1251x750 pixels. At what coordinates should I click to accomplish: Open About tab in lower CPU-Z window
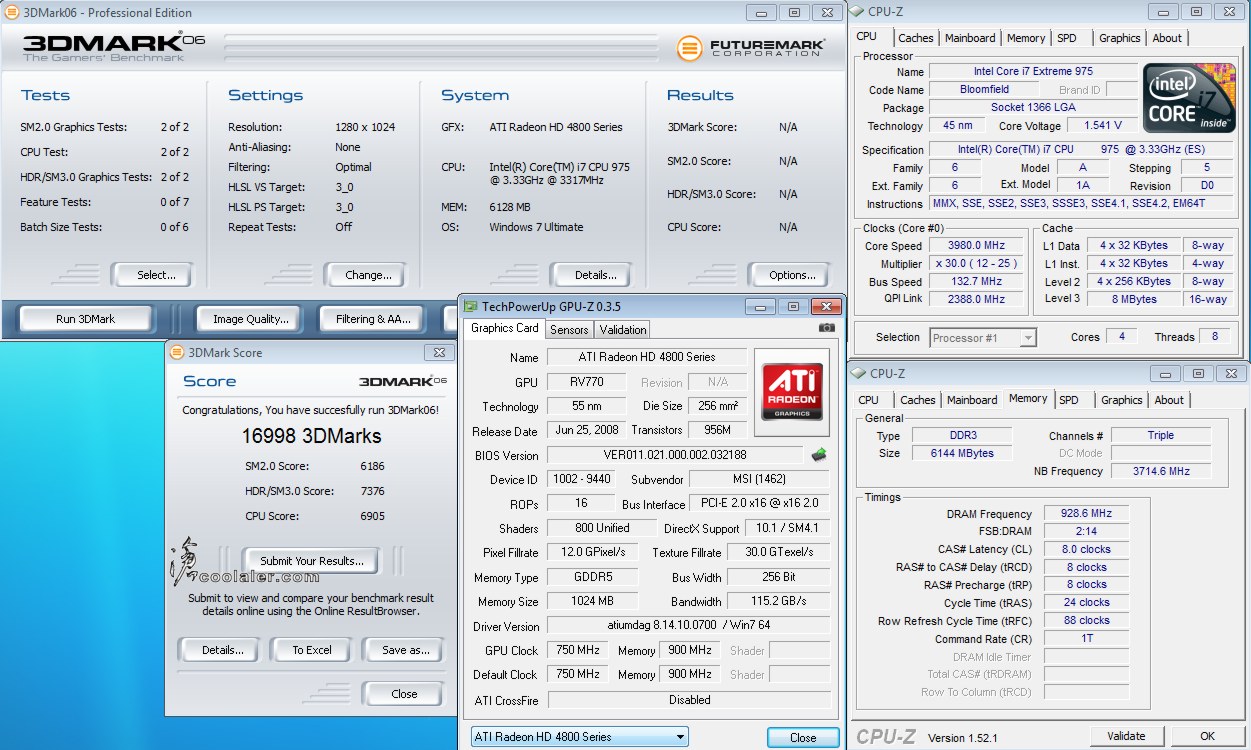1169,400
